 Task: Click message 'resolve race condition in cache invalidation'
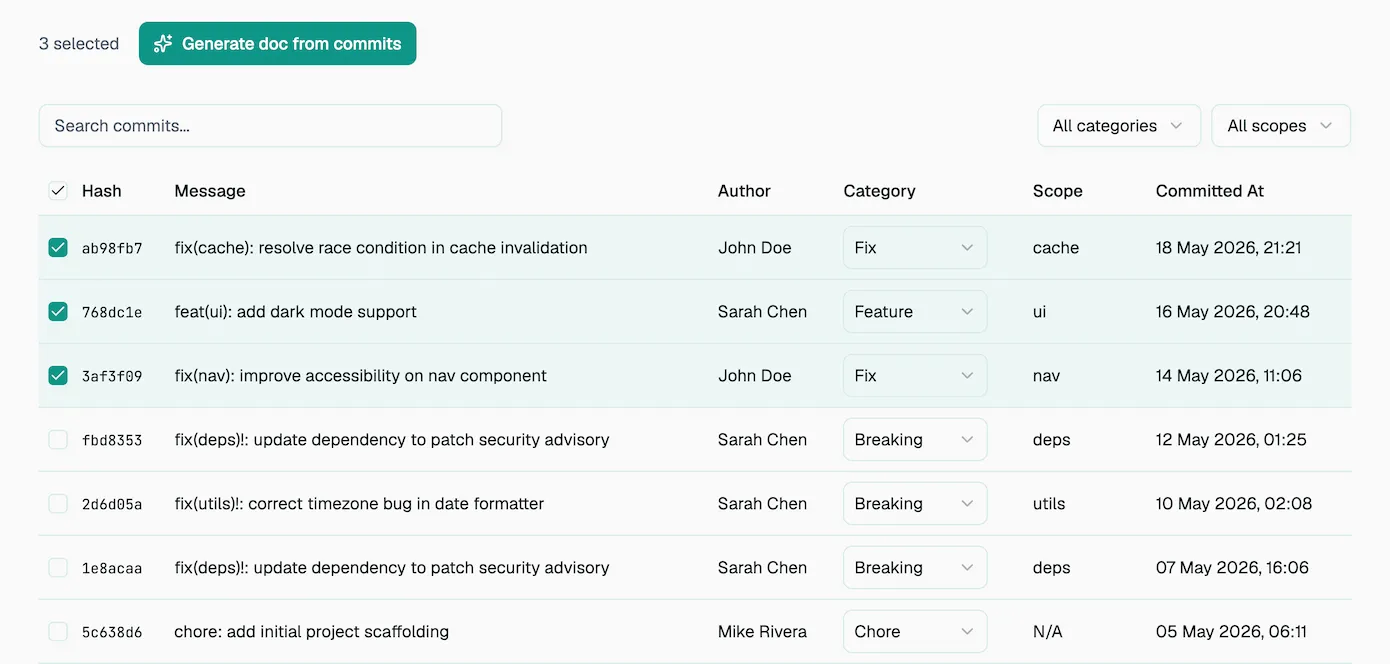pyautogui.click(x=423, y=248)
